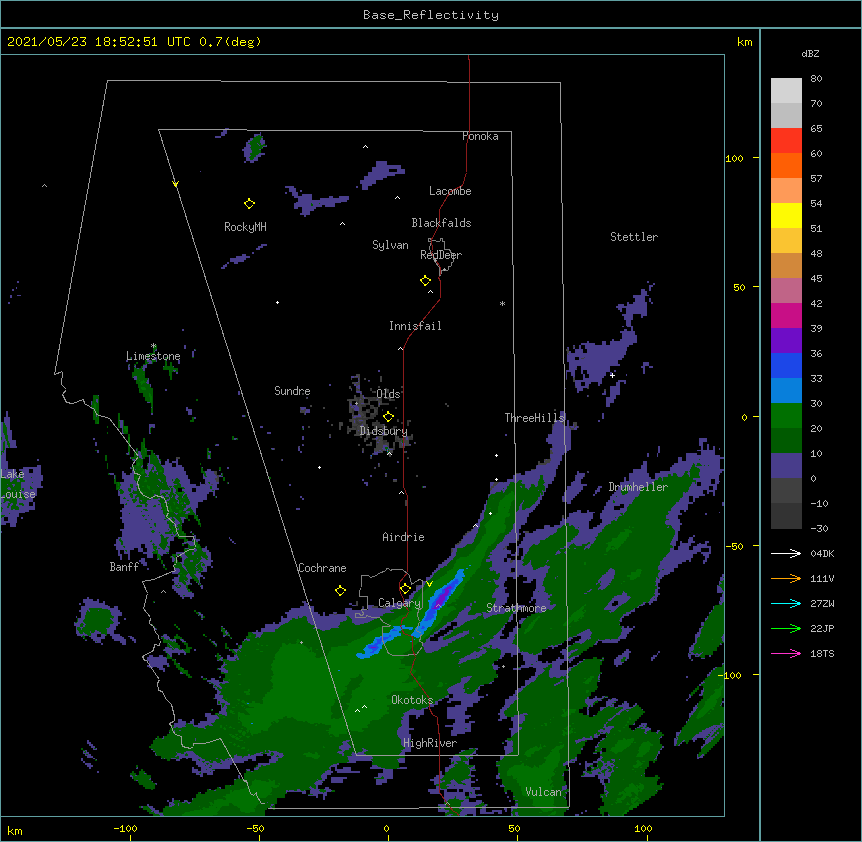Click the Calgary city label
Viewport: 862px width, 842px height.
coord(399,603)
